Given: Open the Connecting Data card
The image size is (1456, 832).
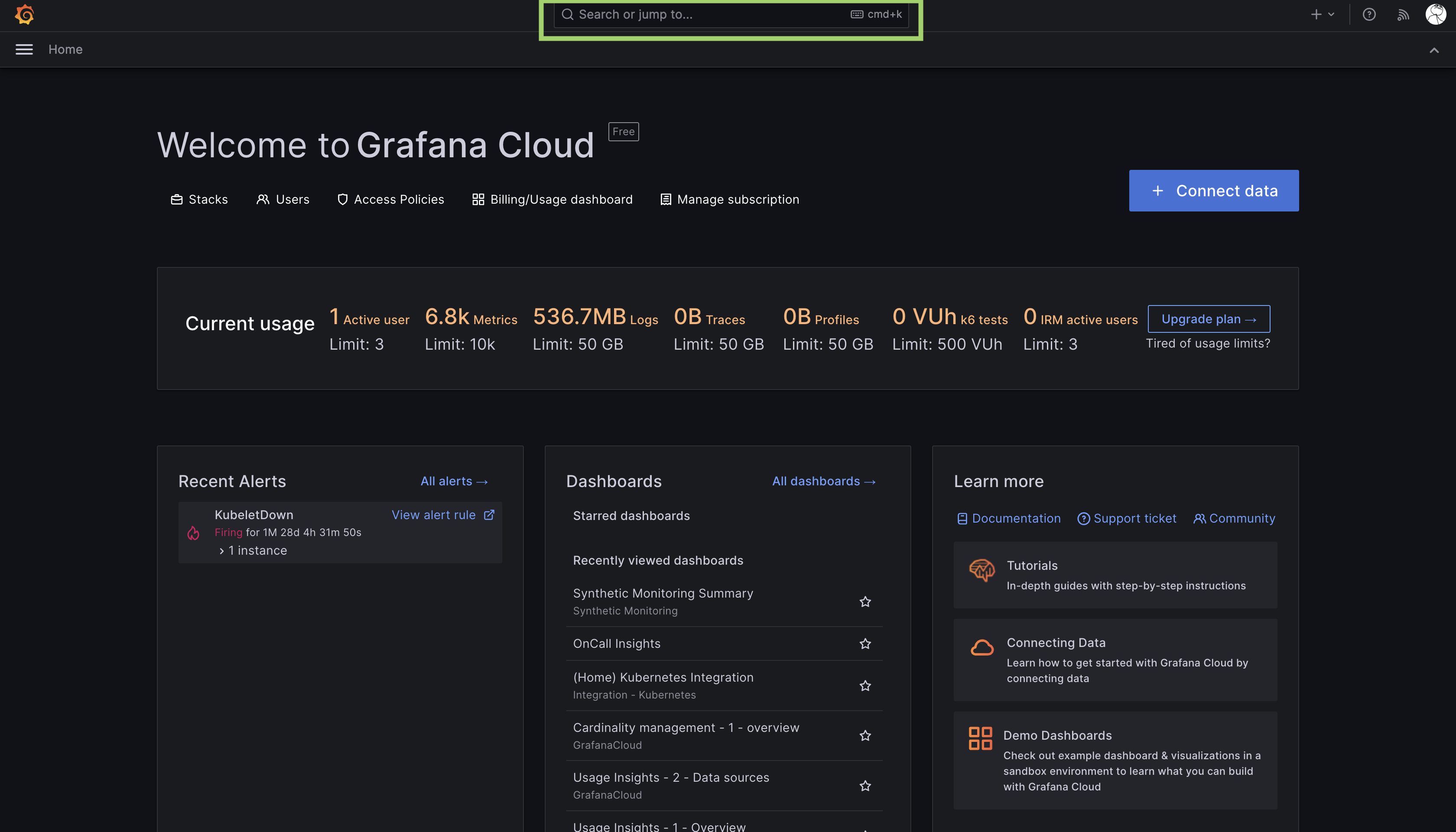Looking at the screenshot, I should click(1115, 660).
